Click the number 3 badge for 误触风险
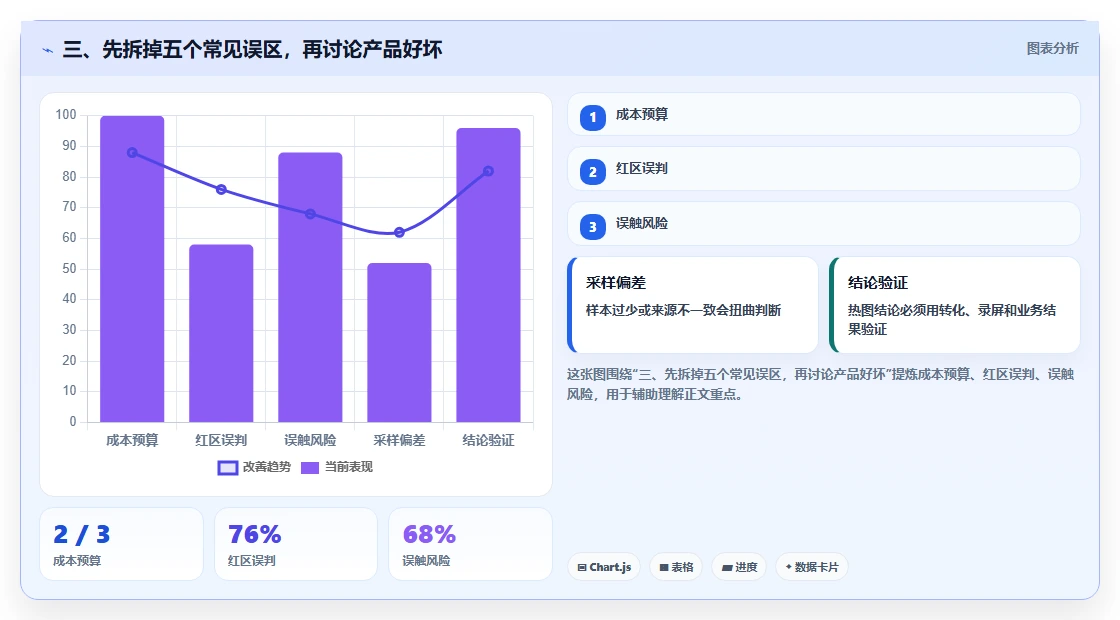The width and height of the screenshot is (1120, 620). tap(593, 227)
